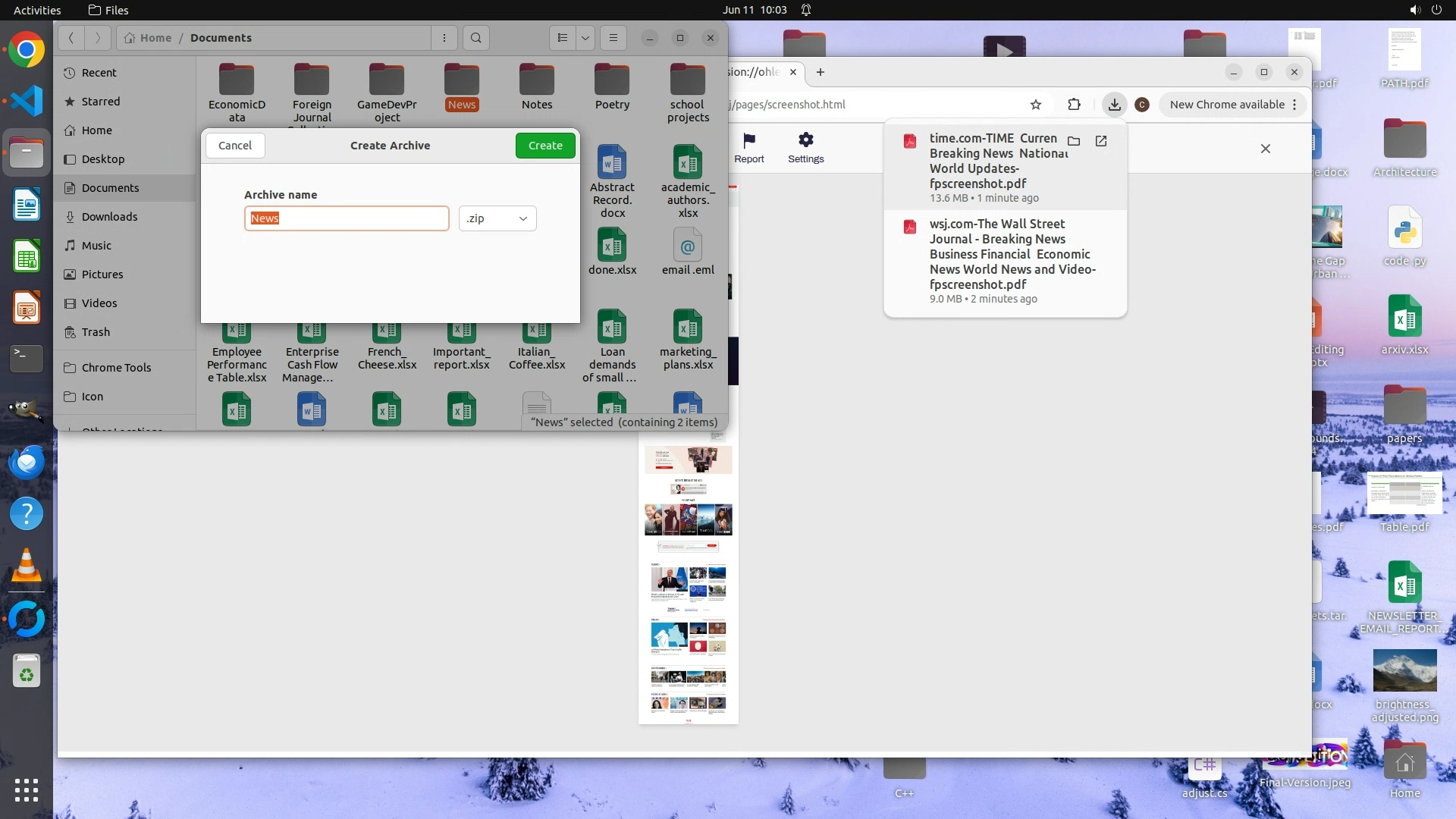The width and height of the screenshot is (1456, 819).
Task: Open the .zip archive format dropdown
Action: [497, 218]
